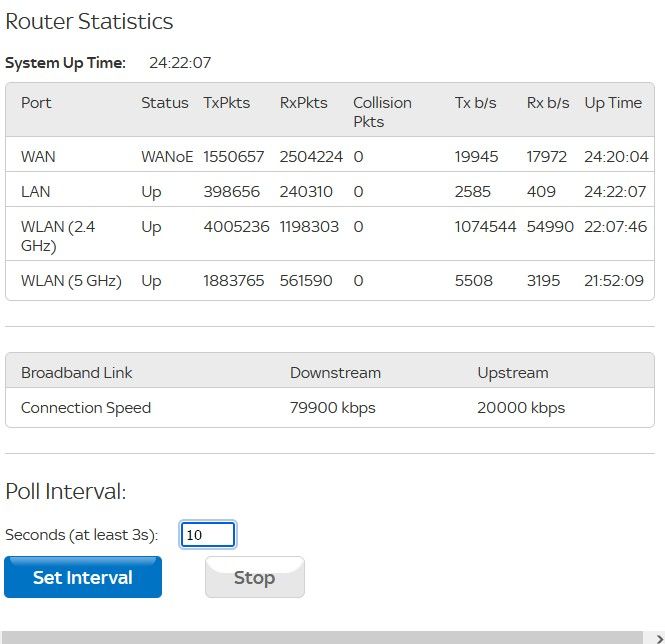Select the WLAN (5 GHz) row label
The height and width of the screenshot is (644, 665).
tap(71, 281)
